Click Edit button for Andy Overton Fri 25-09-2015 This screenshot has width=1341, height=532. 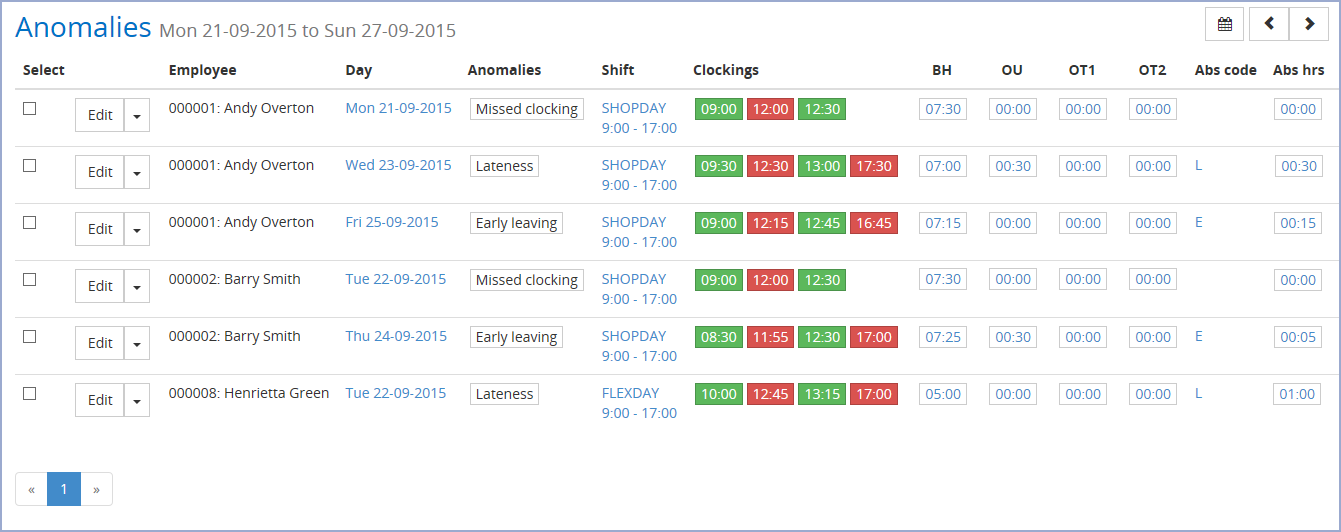pos(100,229)
